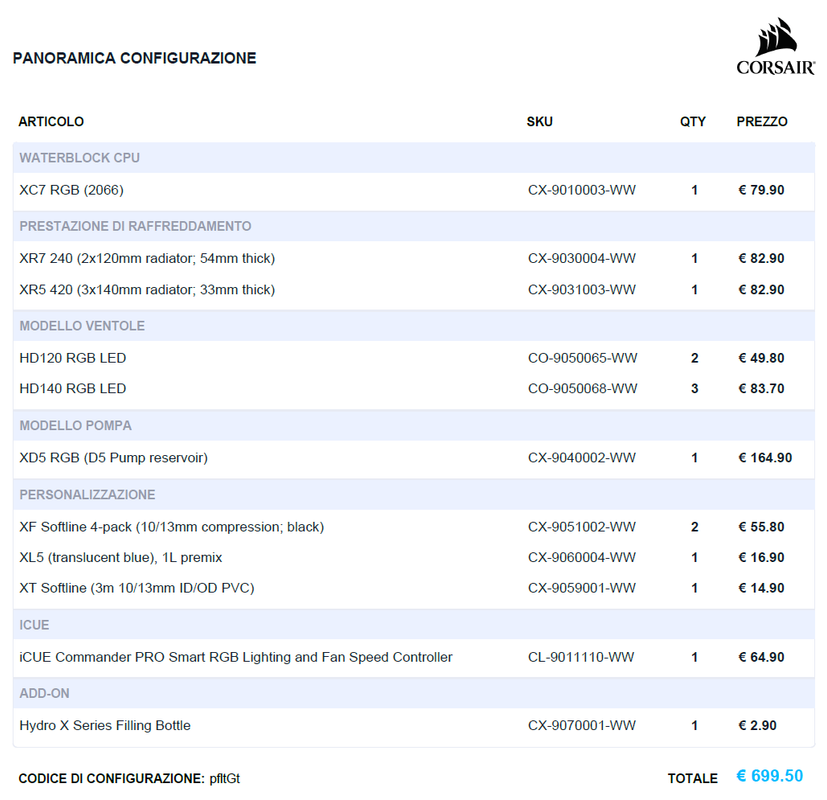Click the PANORAMICA CONFIGURAZIONE heading
This screenshot has height=800, width=827.
(134, 58)
